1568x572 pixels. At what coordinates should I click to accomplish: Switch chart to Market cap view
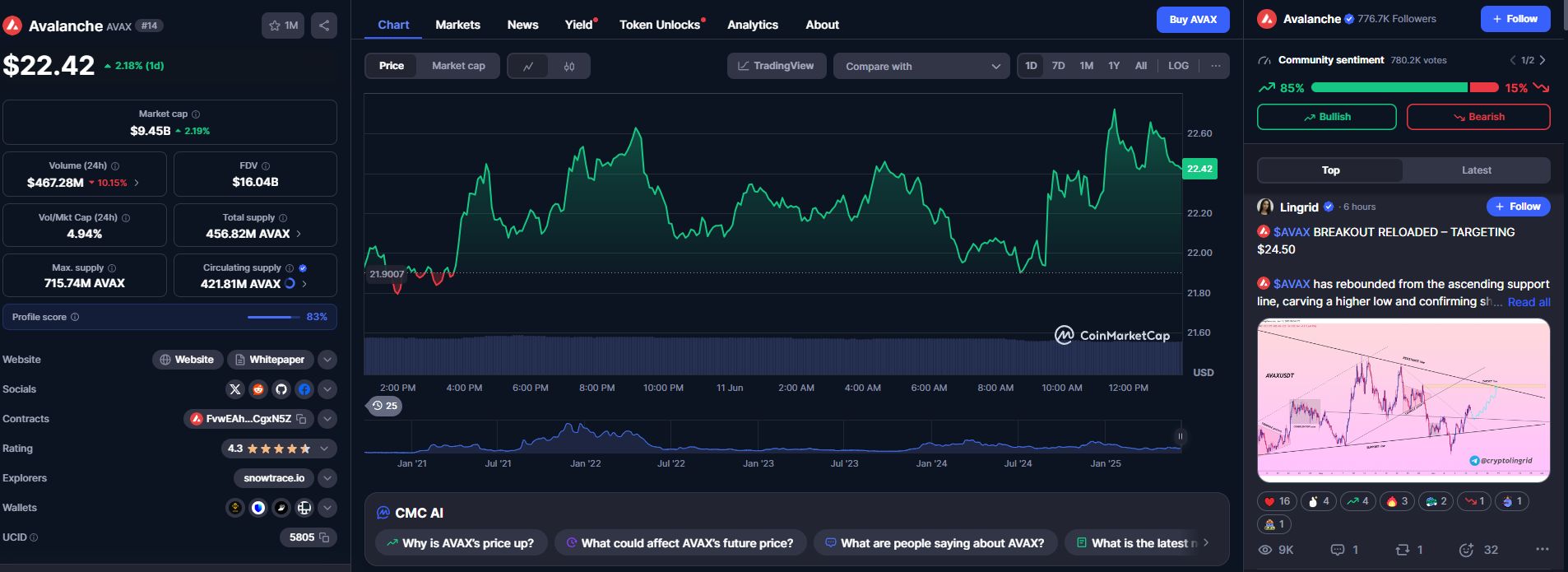tap(458, 66)
